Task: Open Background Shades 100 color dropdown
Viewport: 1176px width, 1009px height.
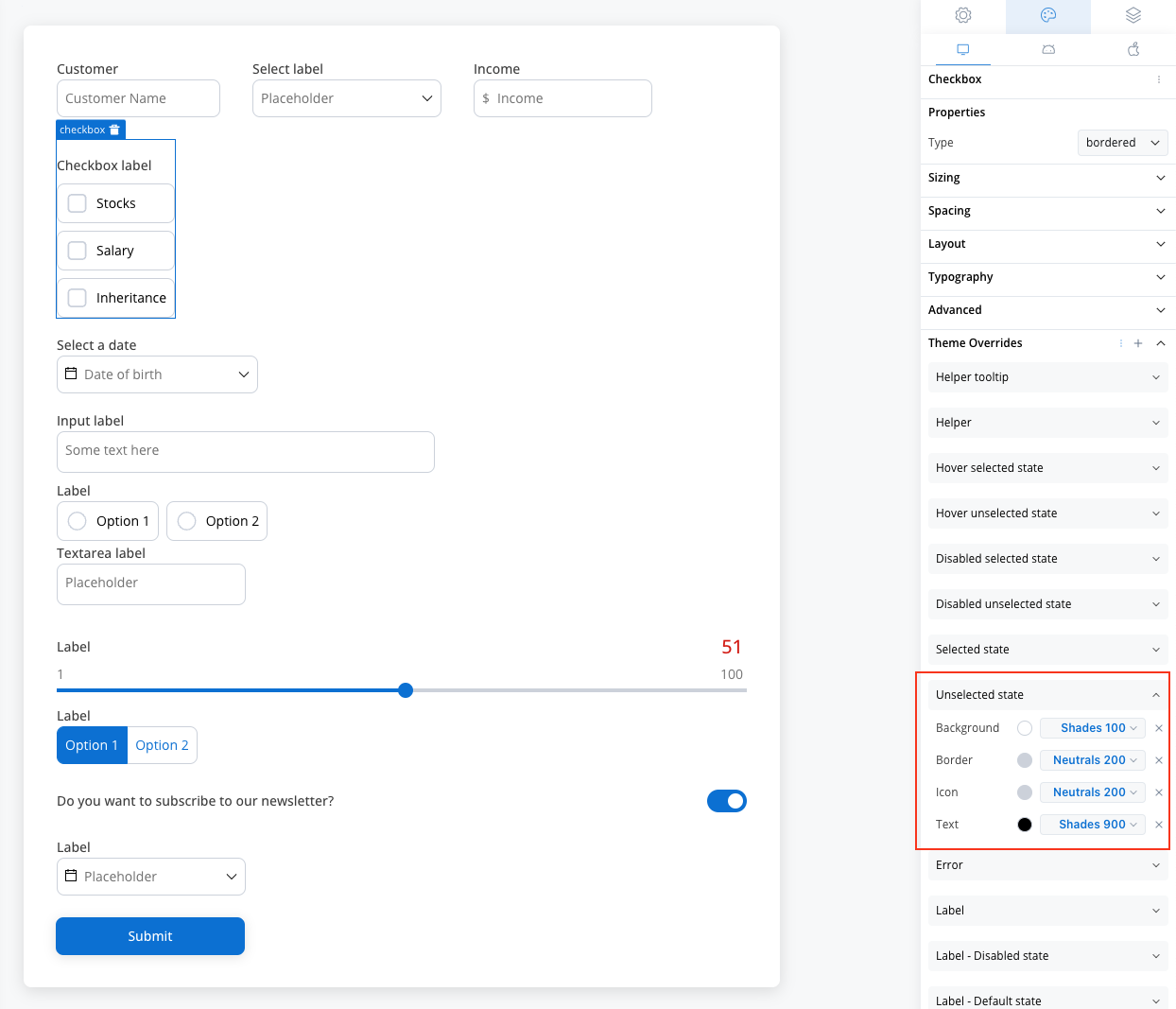Action: 1093,728
